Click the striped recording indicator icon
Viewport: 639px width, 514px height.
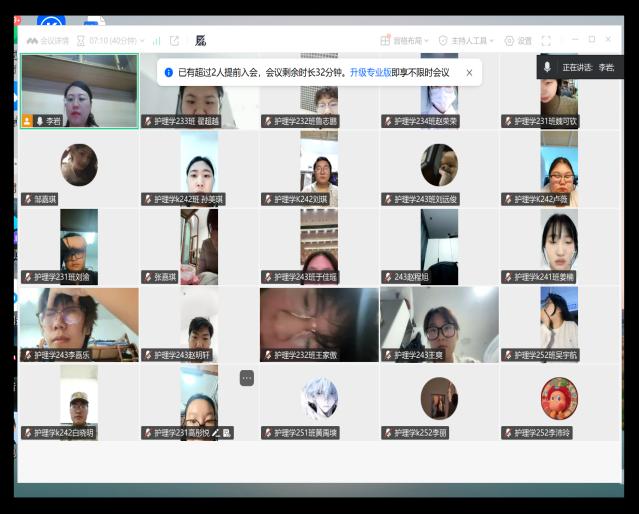[201, 41]
